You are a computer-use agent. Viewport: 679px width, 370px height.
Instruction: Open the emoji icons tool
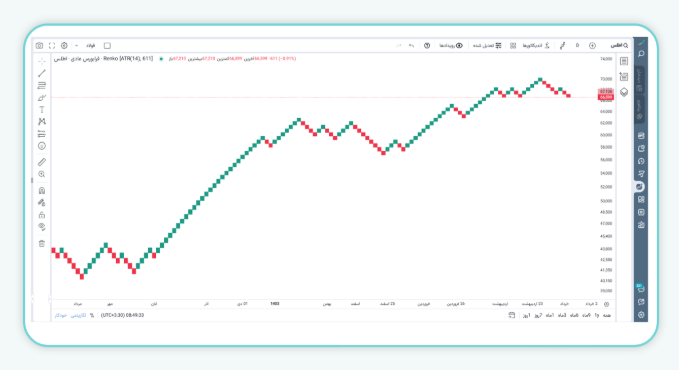(x=42, y=146)
